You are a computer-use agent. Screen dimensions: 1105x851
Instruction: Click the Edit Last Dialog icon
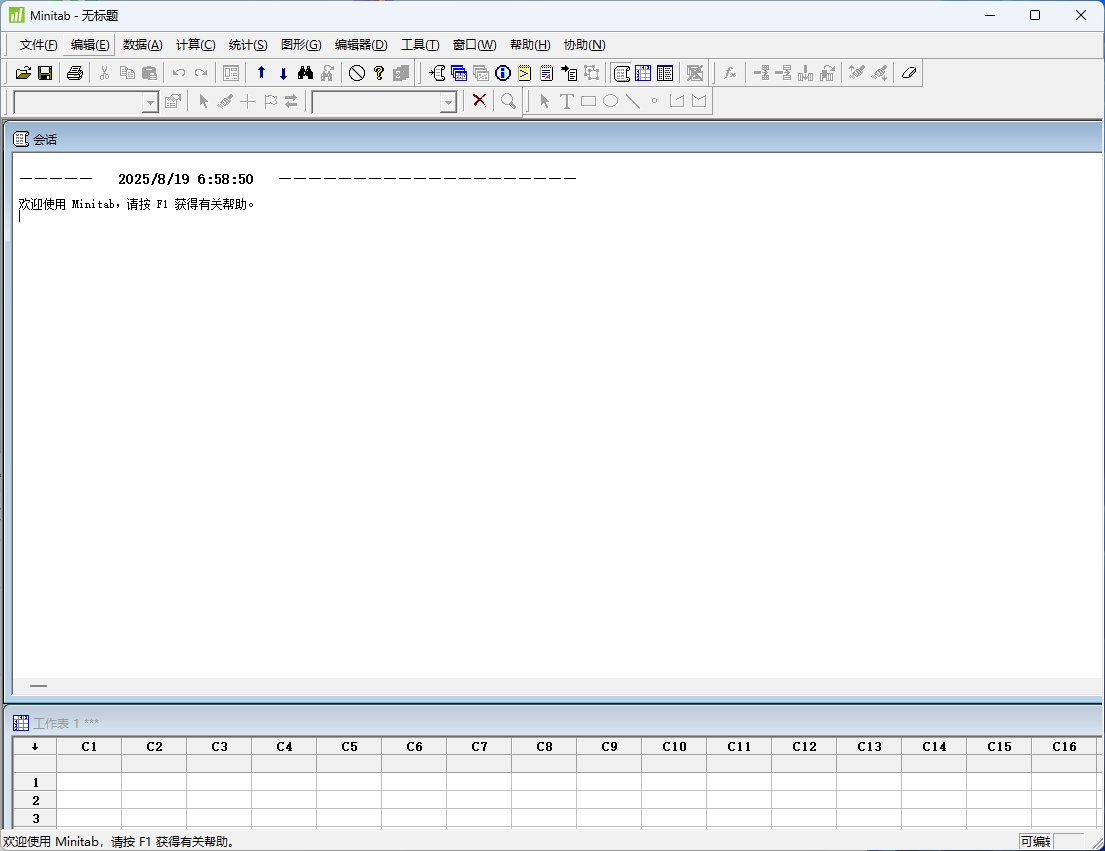[231, 73]
